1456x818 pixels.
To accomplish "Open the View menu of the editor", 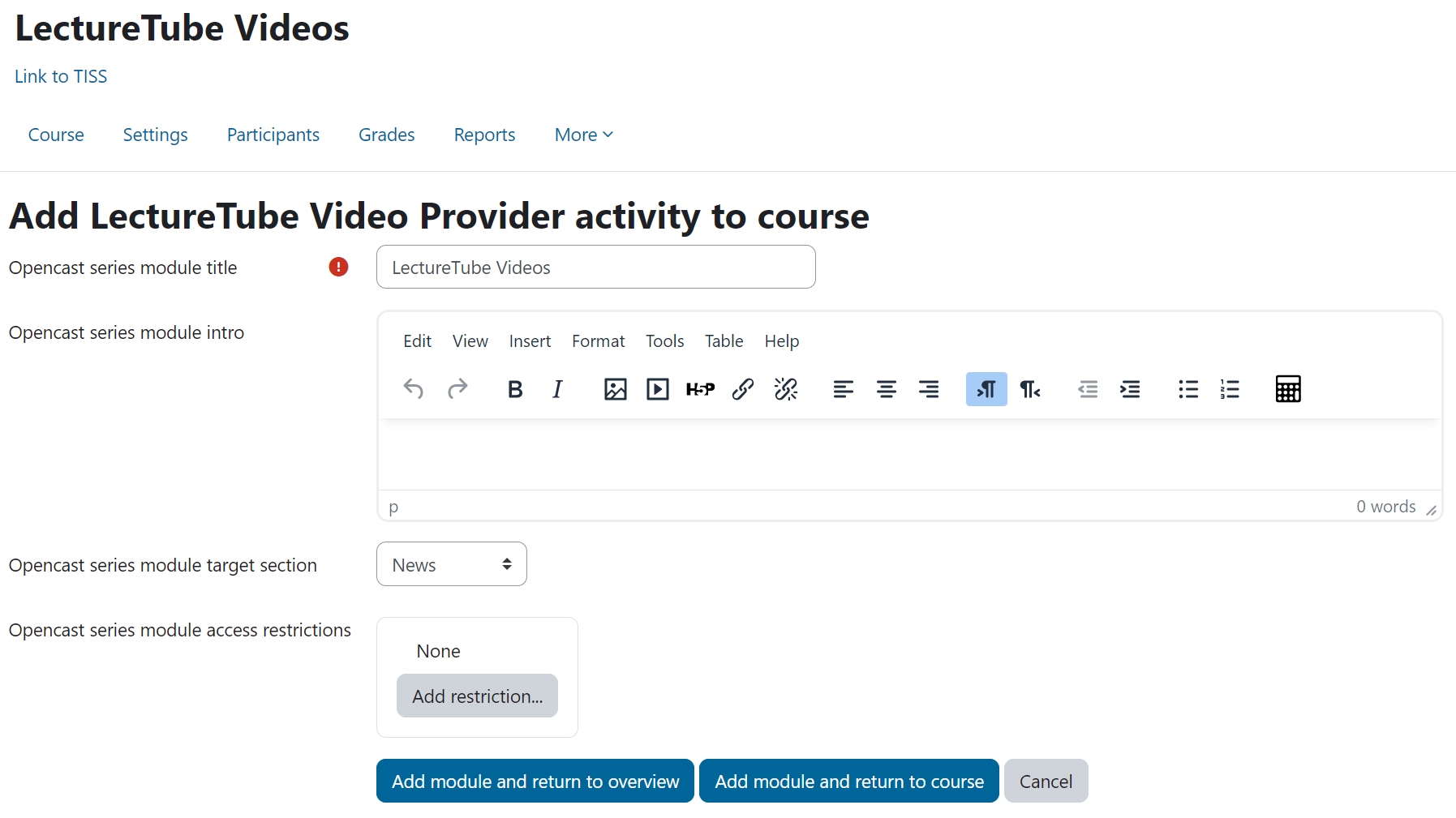I will (x=470, y=341).
